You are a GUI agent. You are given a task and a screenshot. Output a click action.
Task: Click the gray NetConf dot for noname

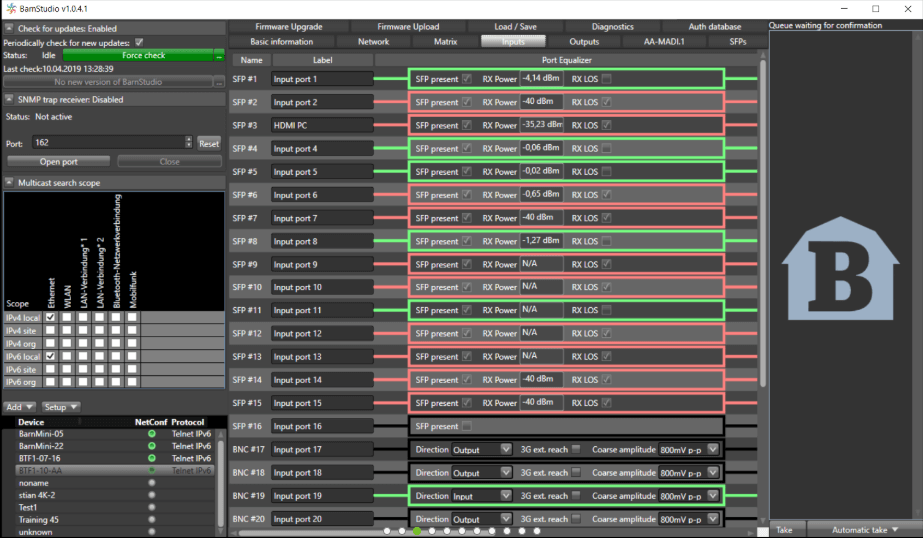click(x=152, y=482)
